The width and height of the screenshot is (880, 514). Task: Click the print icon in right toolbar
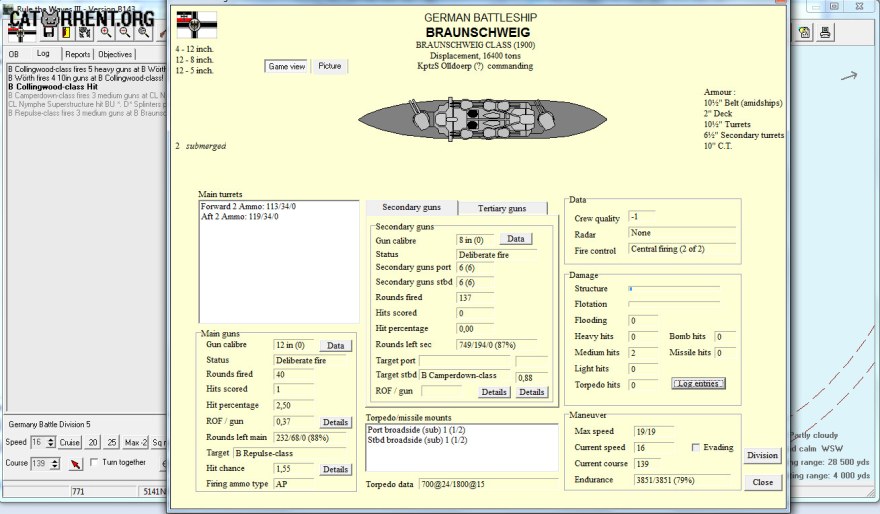click(824, 32)
